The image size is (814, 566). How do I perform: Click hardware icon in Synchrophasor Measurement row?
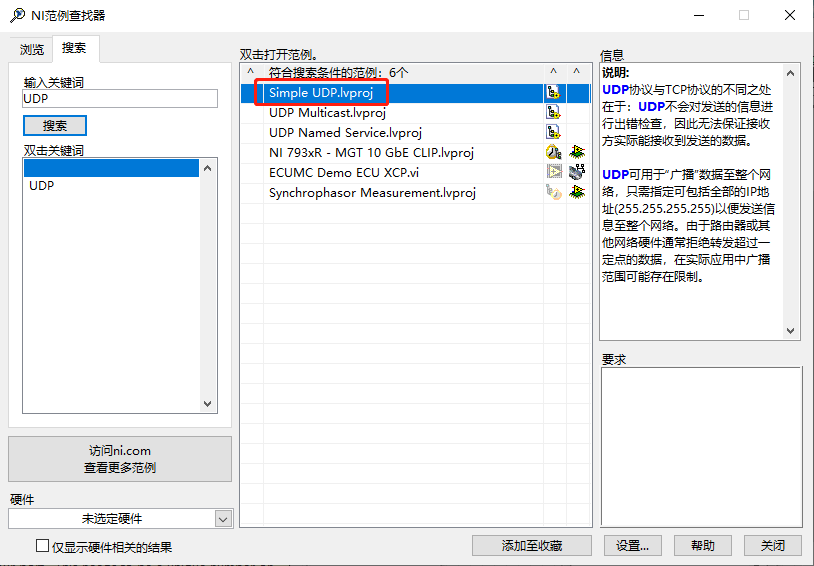click(577, 193)
